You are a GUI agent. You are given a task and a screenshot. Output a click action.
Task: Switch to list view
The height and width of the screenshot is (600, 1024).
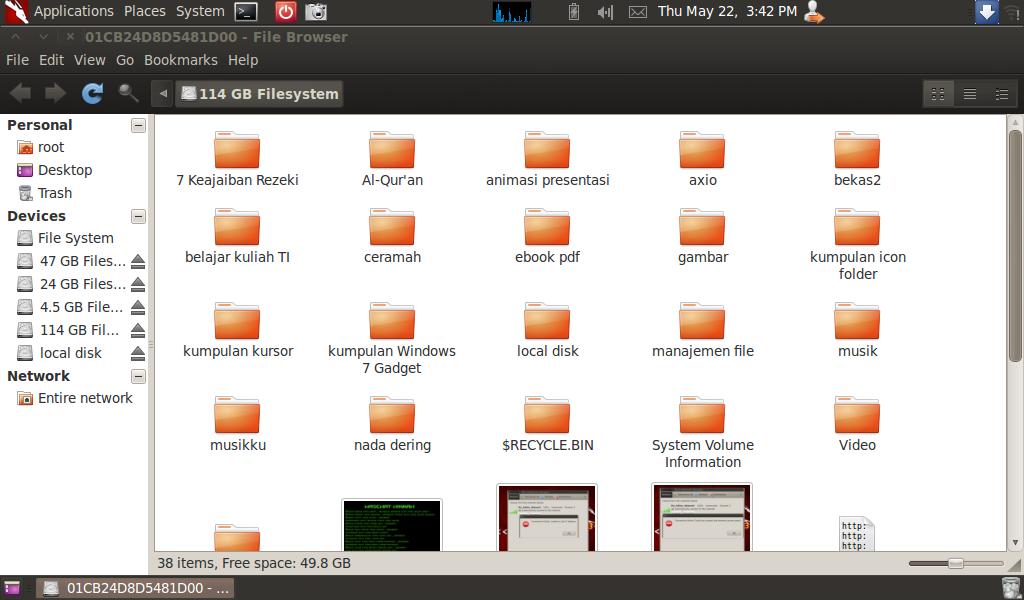970,93
